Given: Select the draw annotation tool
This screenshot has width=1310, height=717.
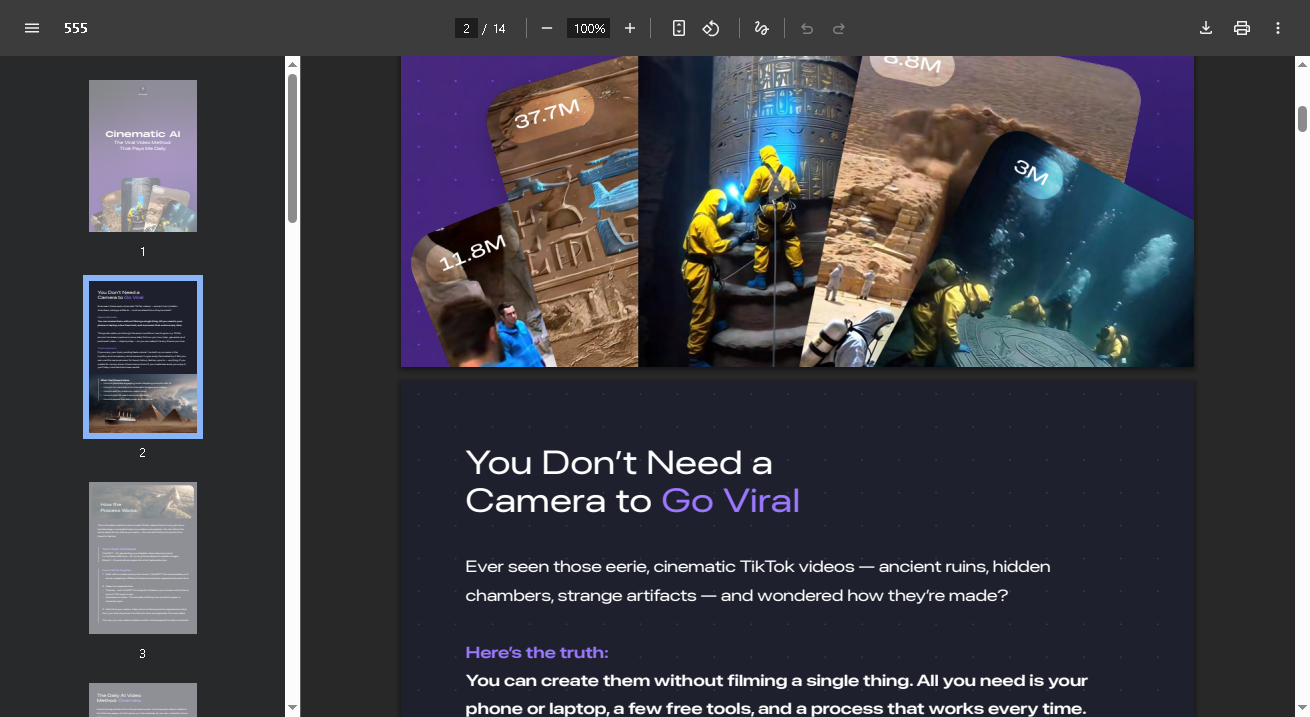Looking at the screenshot, I should click(x=761, y=28).
